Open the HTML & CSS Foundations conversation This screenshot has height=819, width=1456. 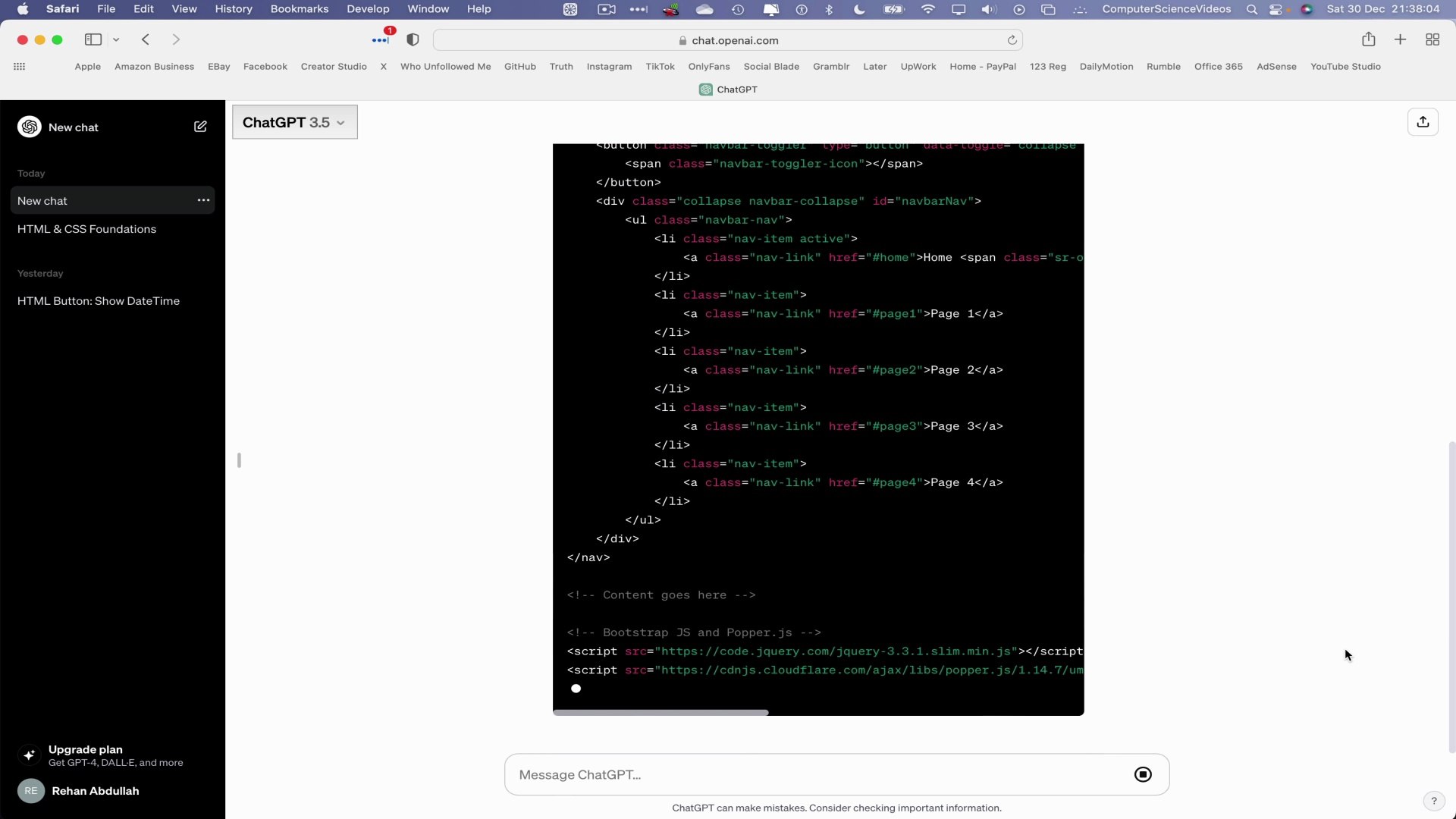(86, 229)
